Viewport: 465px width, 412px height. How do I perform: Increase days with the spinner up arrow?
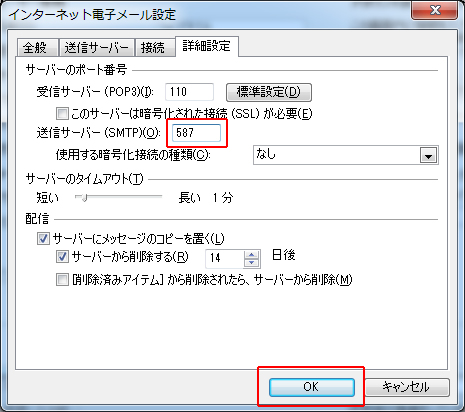click(252, 255)
